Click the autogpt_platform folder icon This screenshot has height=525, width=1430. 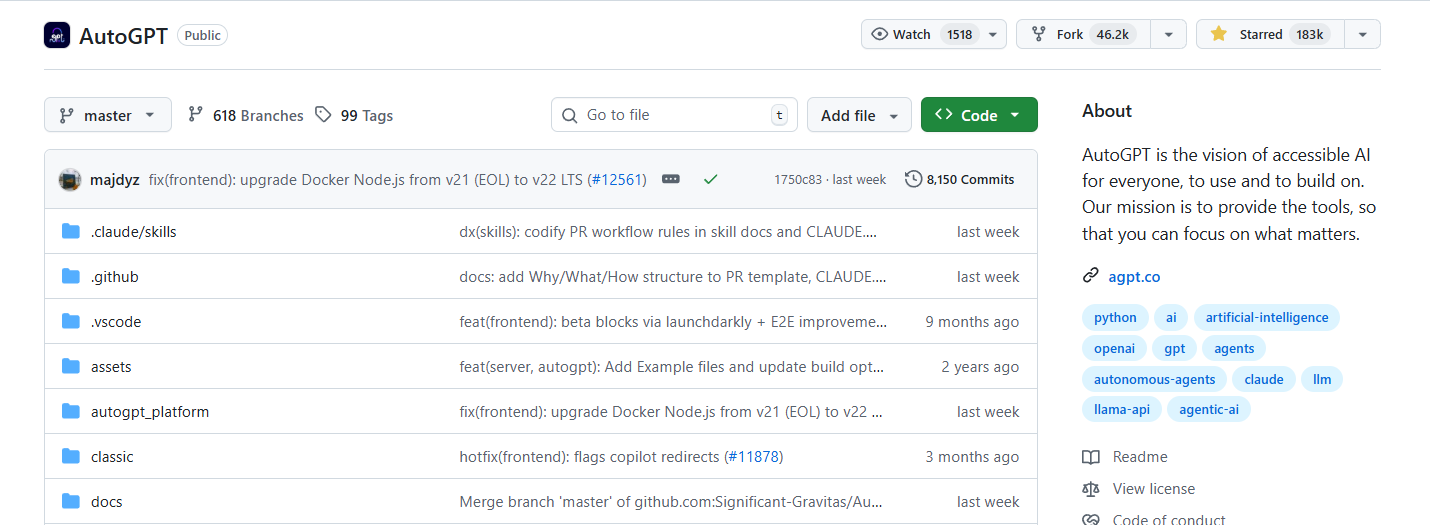[x=70, y=411]
